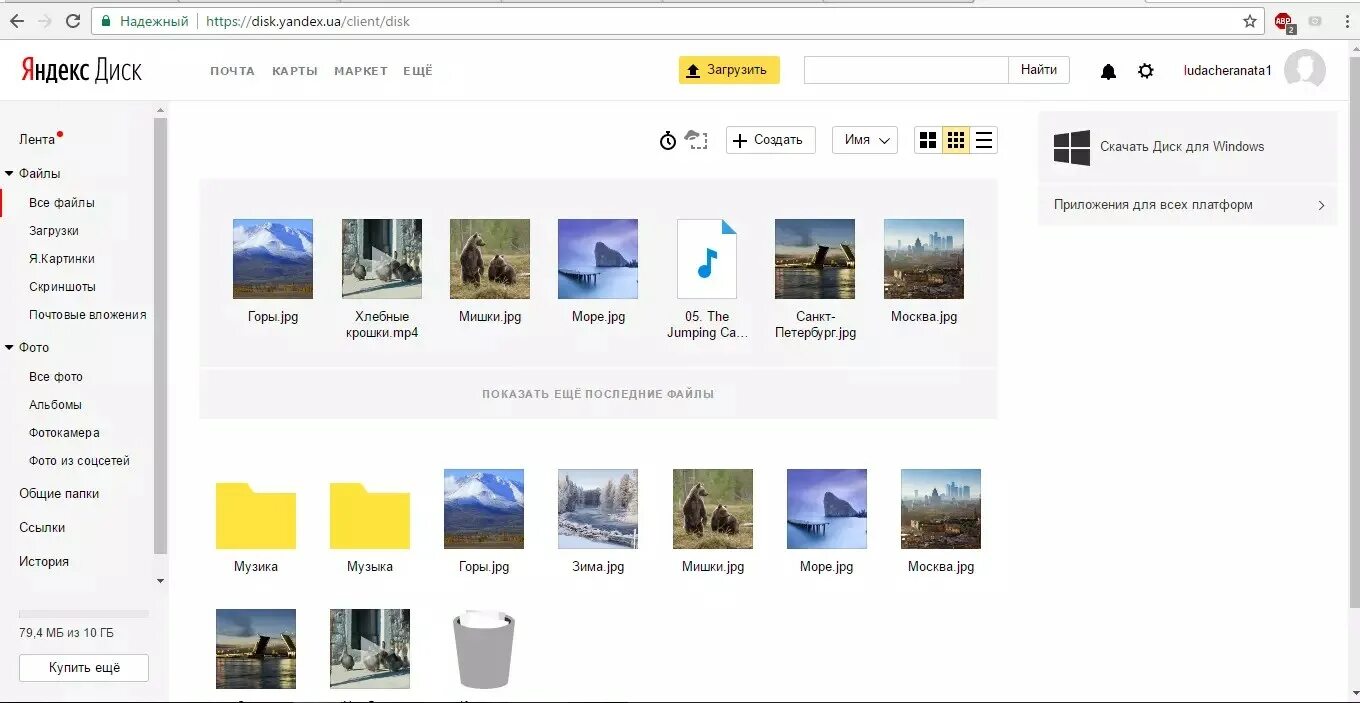Switch to large tiles view
This screenshot has height=703, width=1360.
(928, 140)
